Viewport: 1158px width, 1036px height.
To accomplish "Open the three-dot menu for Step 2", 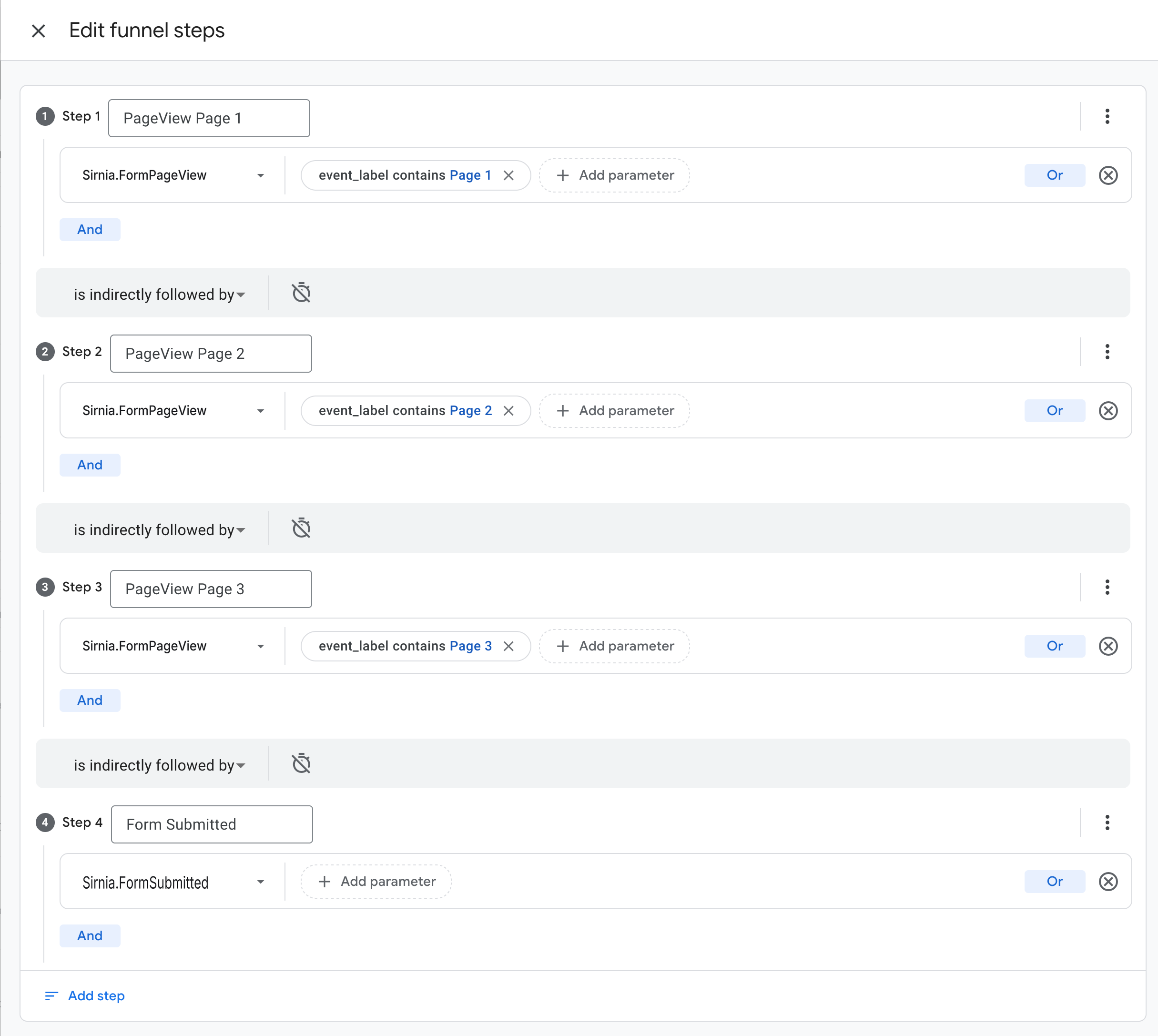I will 1107,352.
